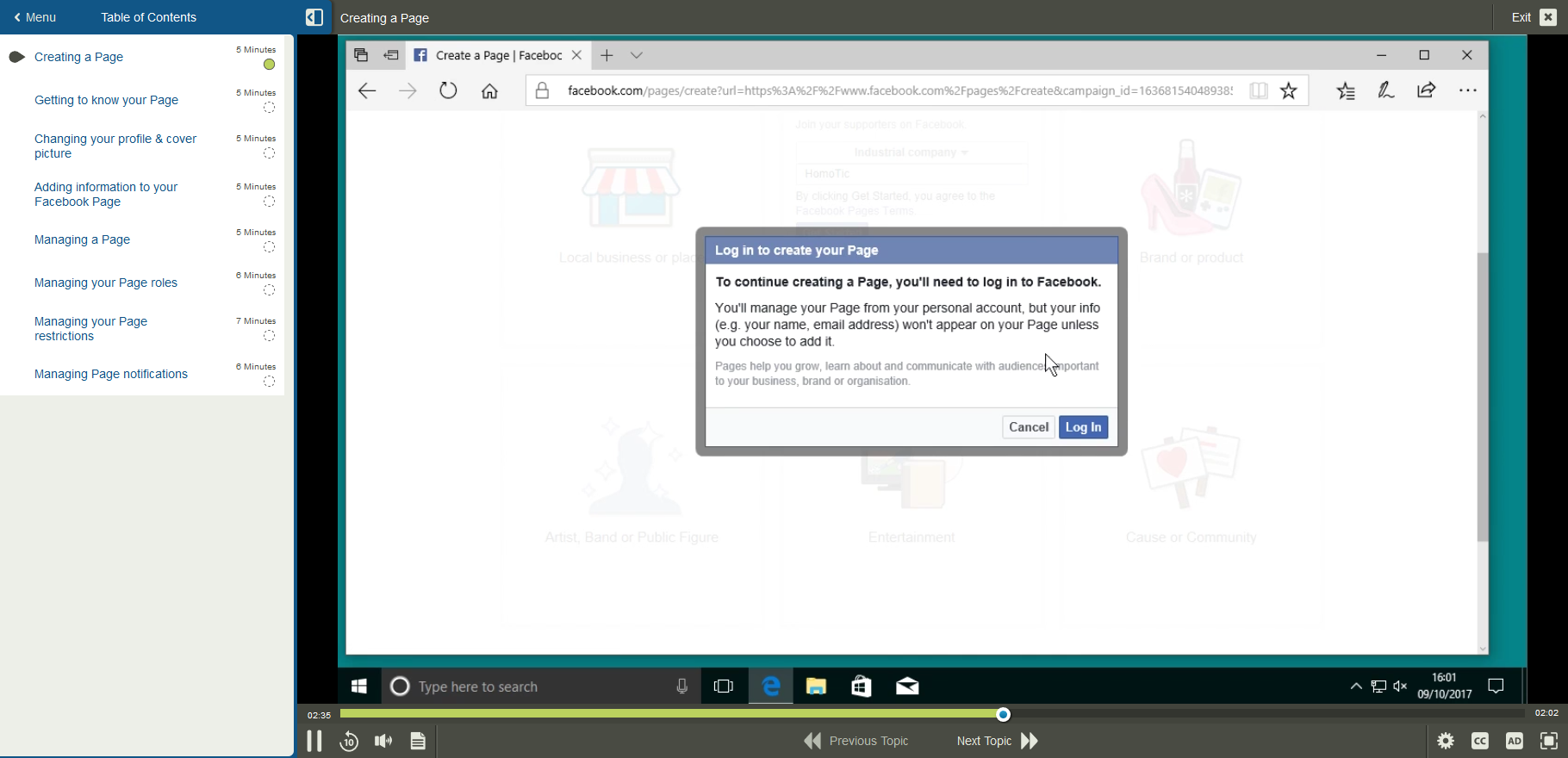The height and width of the screenshot is (758, 1568).
Task: Open the taskbar notification center
Action: (x=1496, y=687)
